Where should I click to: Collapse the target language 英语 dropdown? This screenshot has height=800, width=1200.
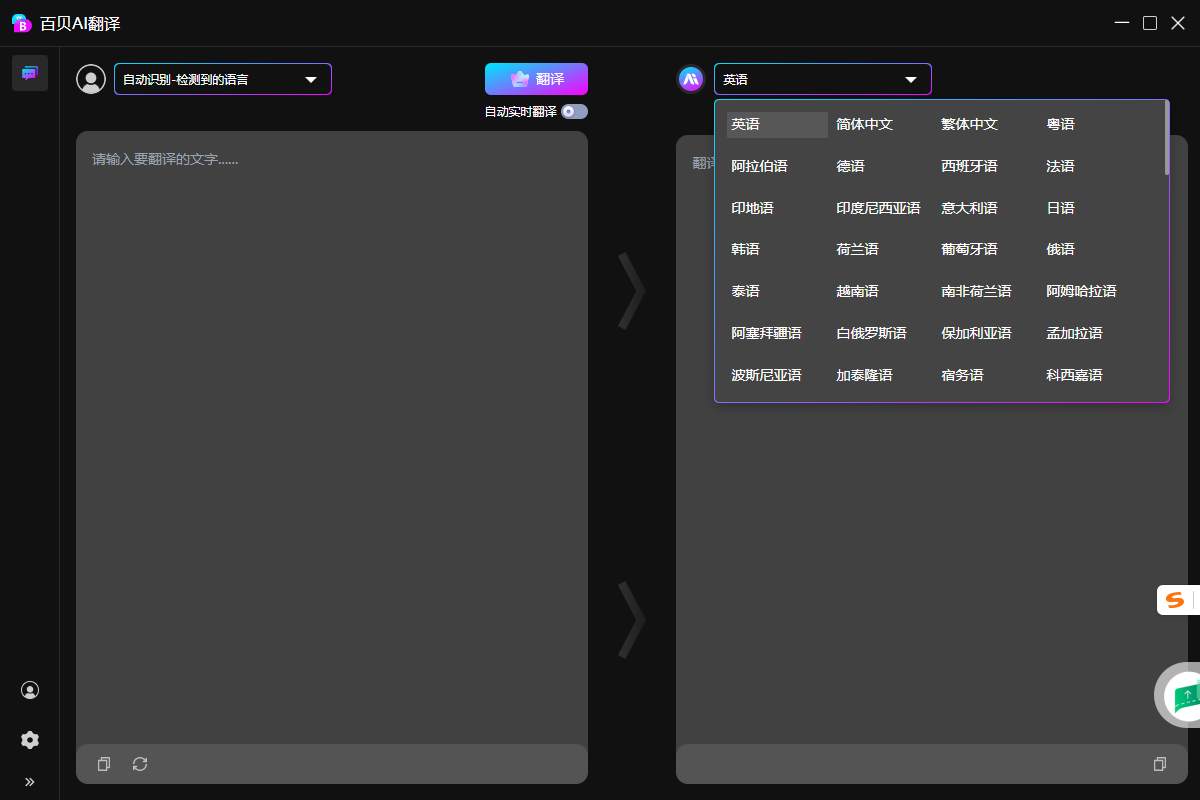click(823, 79)
